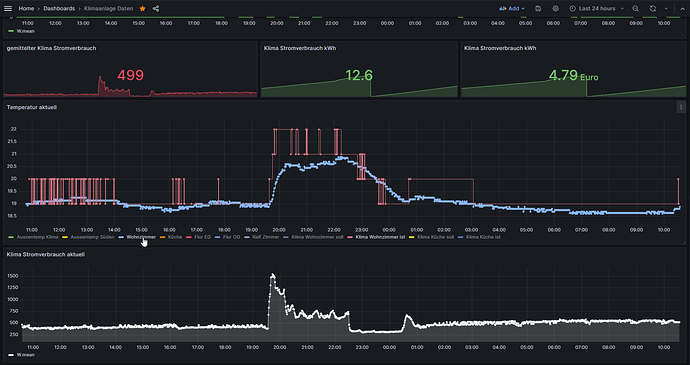The height and width of the screenshot is (365, 690).
Task: Open the dashboard settings gear
Action: [x=555, y=8]
